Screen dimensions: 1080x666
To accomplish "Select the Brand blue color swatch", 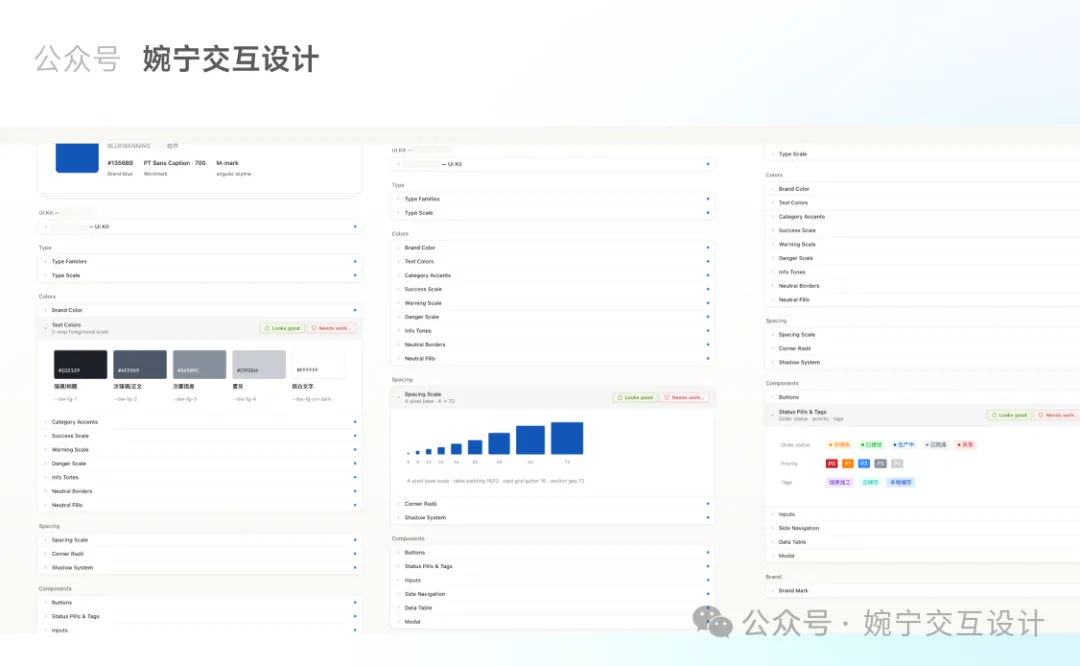I will [x=77, y=158].
